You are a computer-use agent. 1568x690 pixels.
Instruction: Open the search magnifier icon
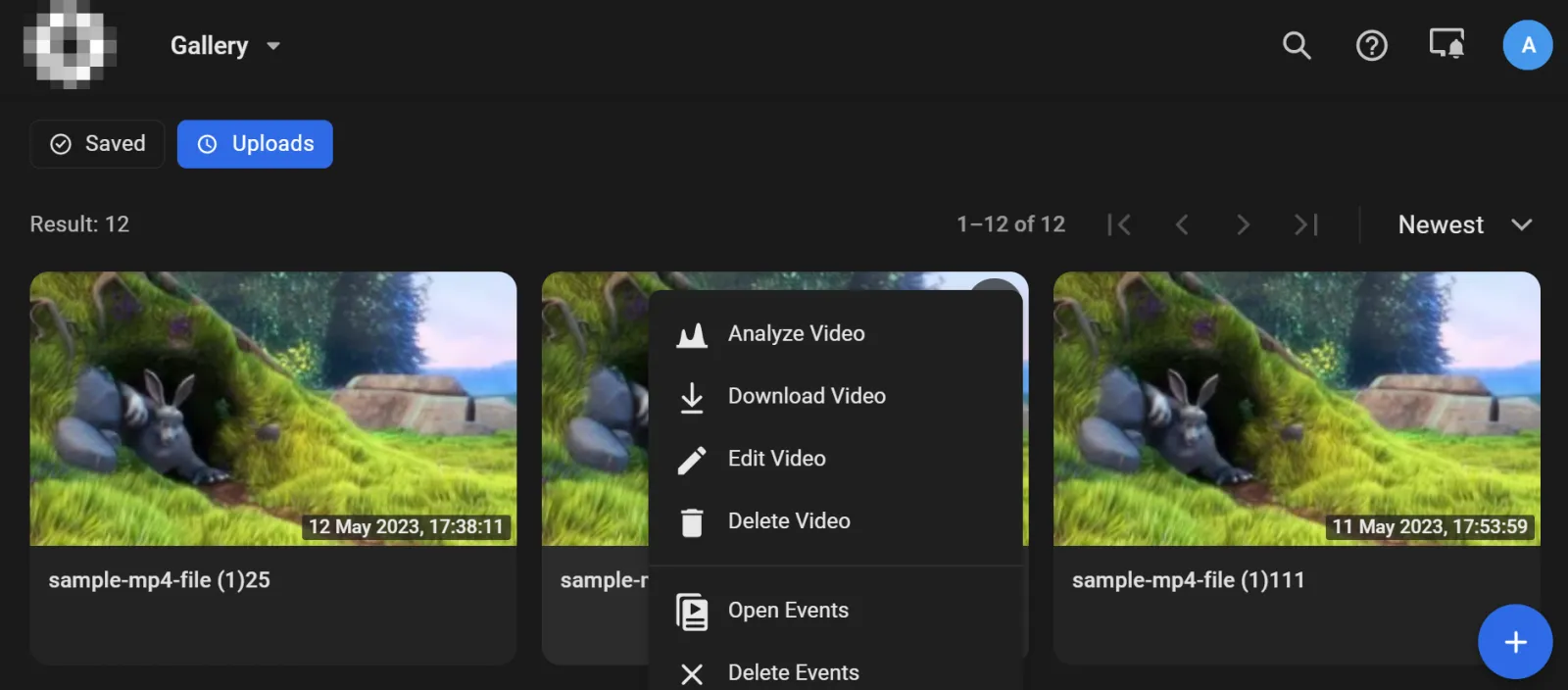click(1297, 45)
